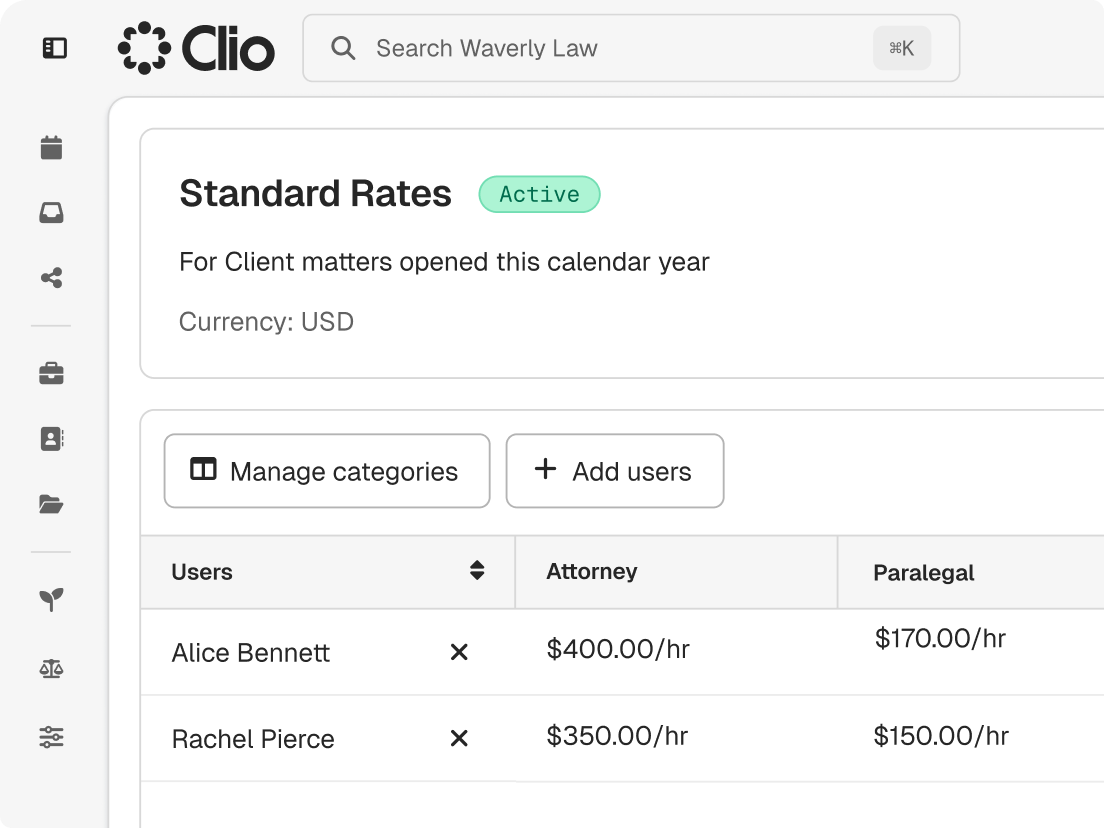Screen dimensions: 1104x828
Task: Open the Calendar sidebar icon
Action: click(51, 148)
